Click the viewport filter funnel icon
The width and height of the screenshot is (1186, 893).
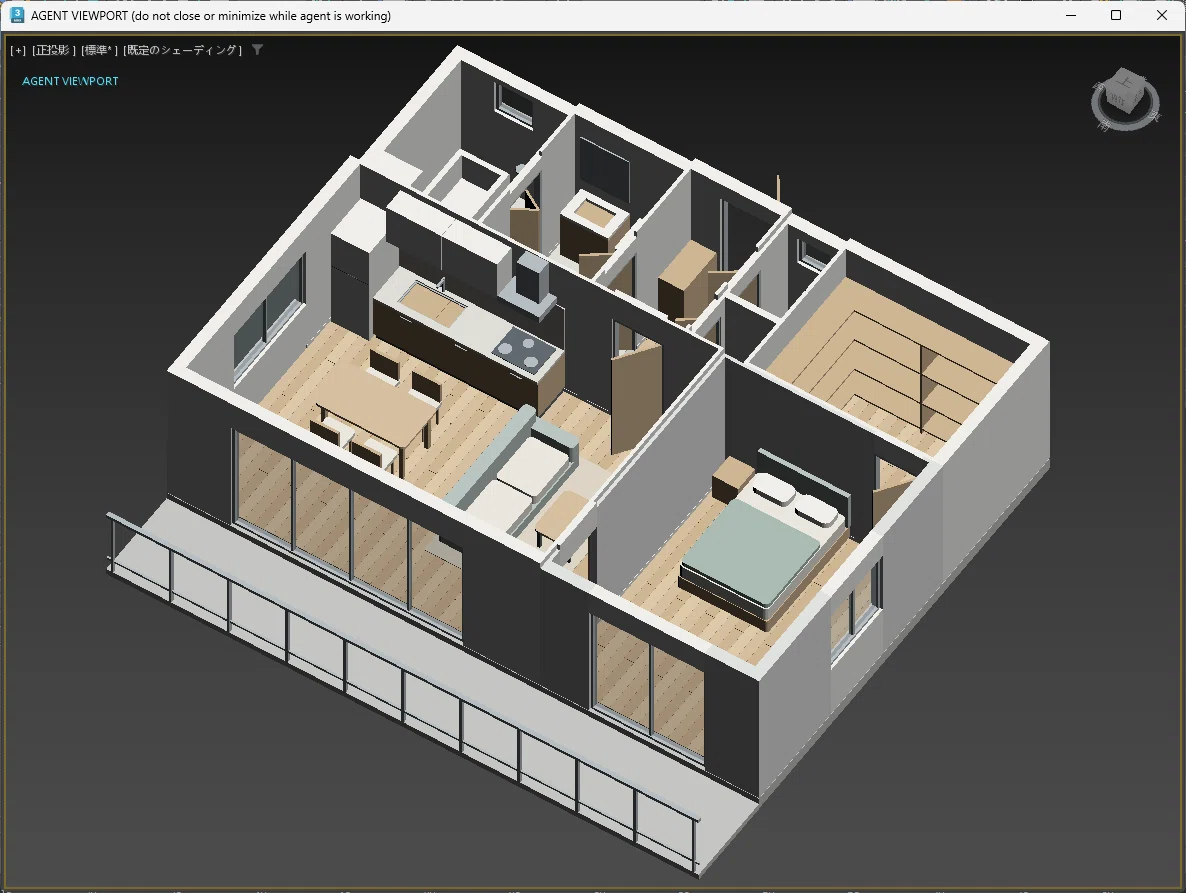[257, 49]
